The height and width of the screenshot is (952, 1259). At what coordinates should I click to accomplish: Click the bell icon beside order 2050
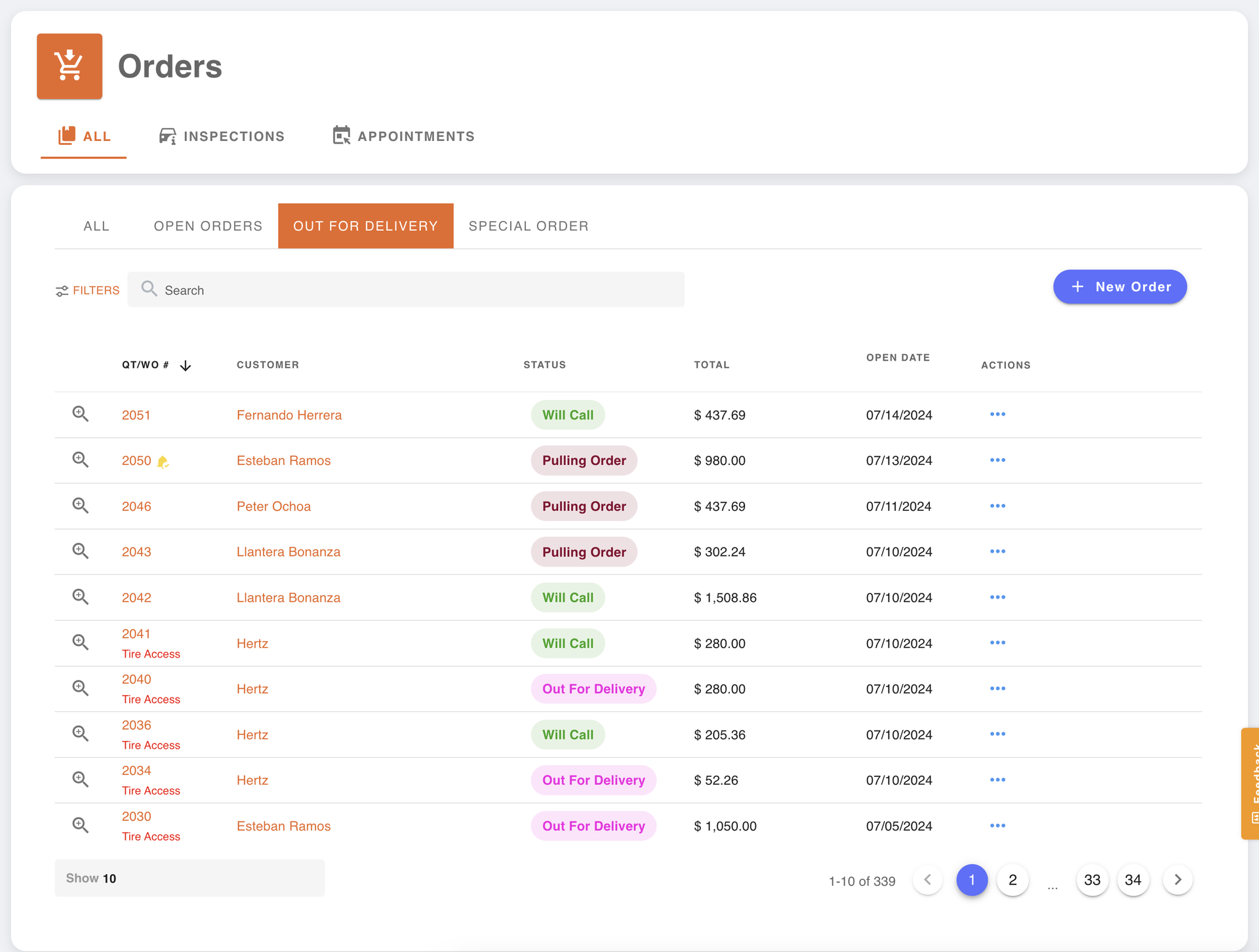pyautogui.click(x=163, y=462)
